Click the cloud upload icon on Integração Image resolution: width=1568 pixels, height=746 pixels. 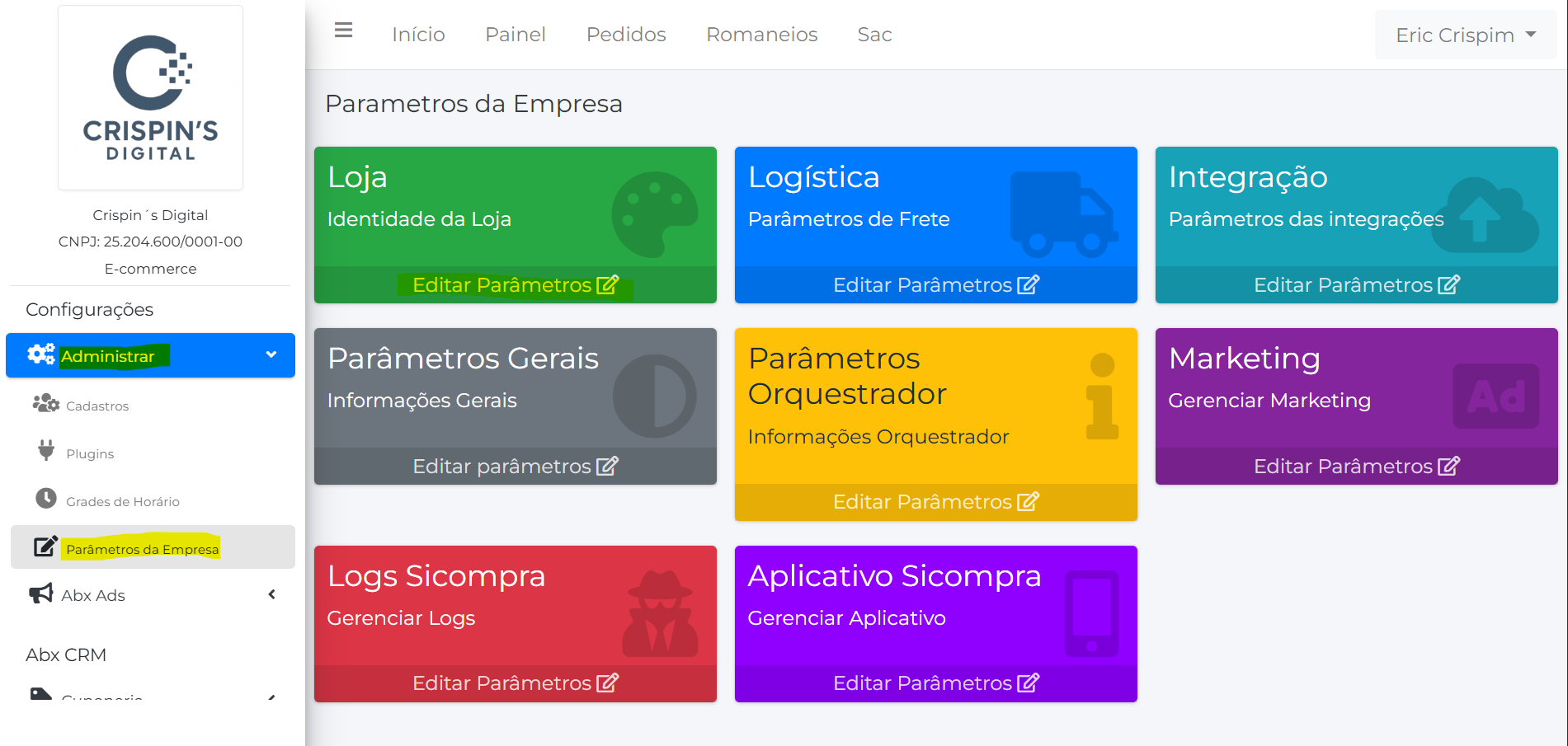point(1485,216)
